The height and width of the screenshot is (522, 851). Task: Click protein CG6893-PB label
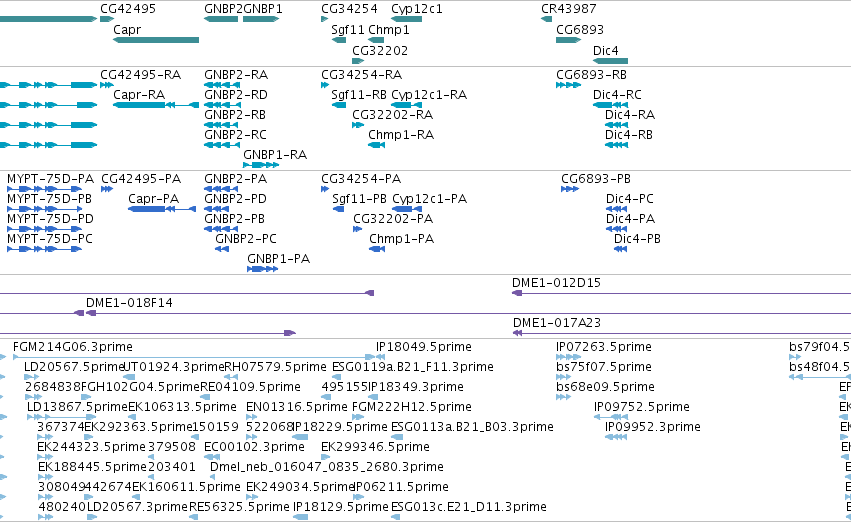coord(596,179)
